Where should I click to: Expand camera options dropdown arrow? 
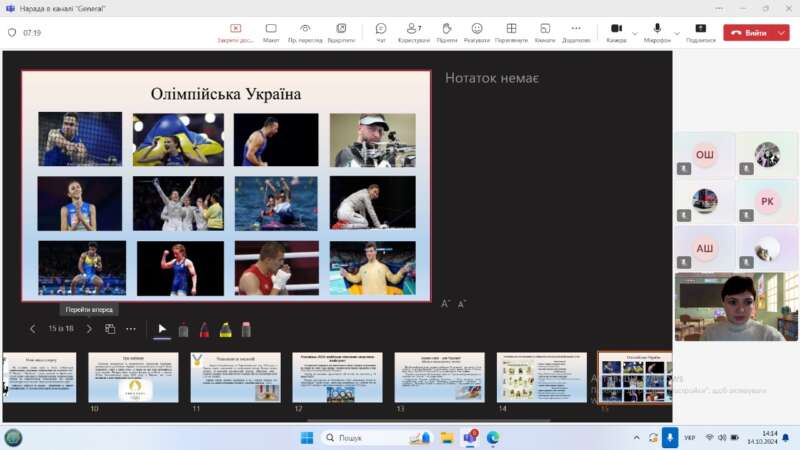(635, 32)
